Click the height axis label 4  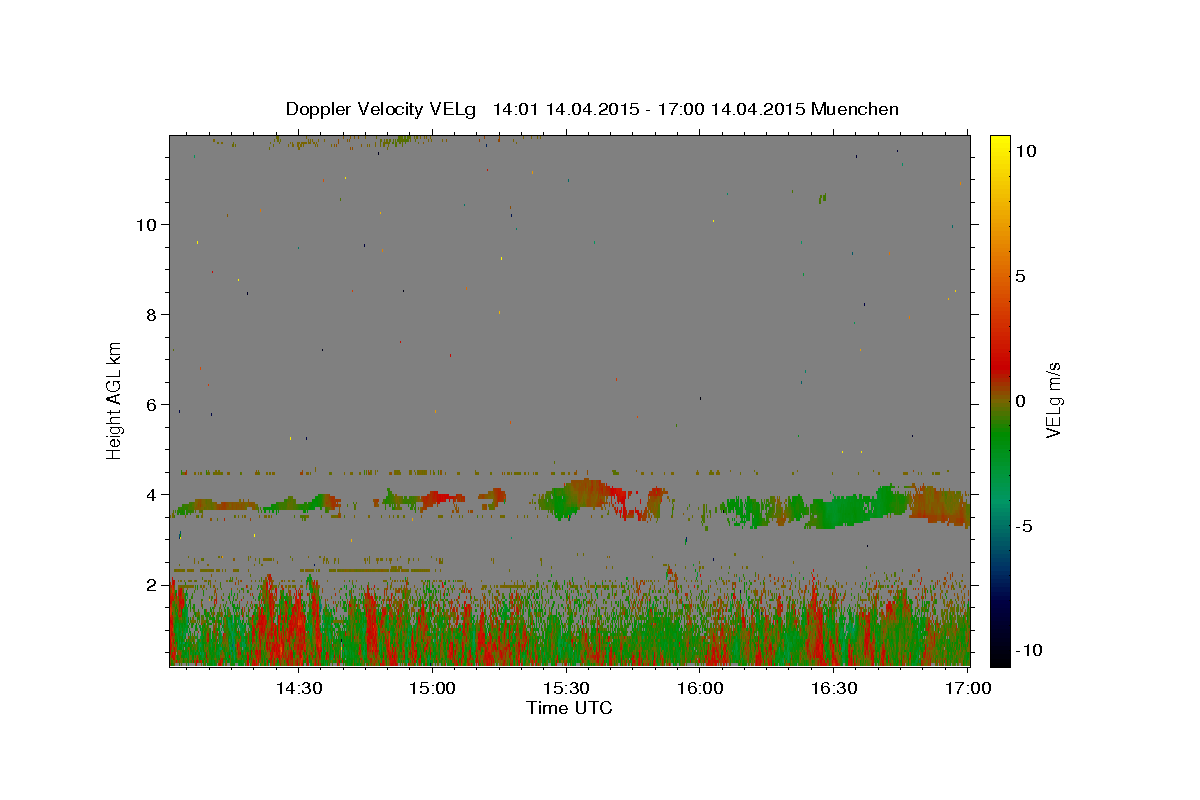coord(152,495)
